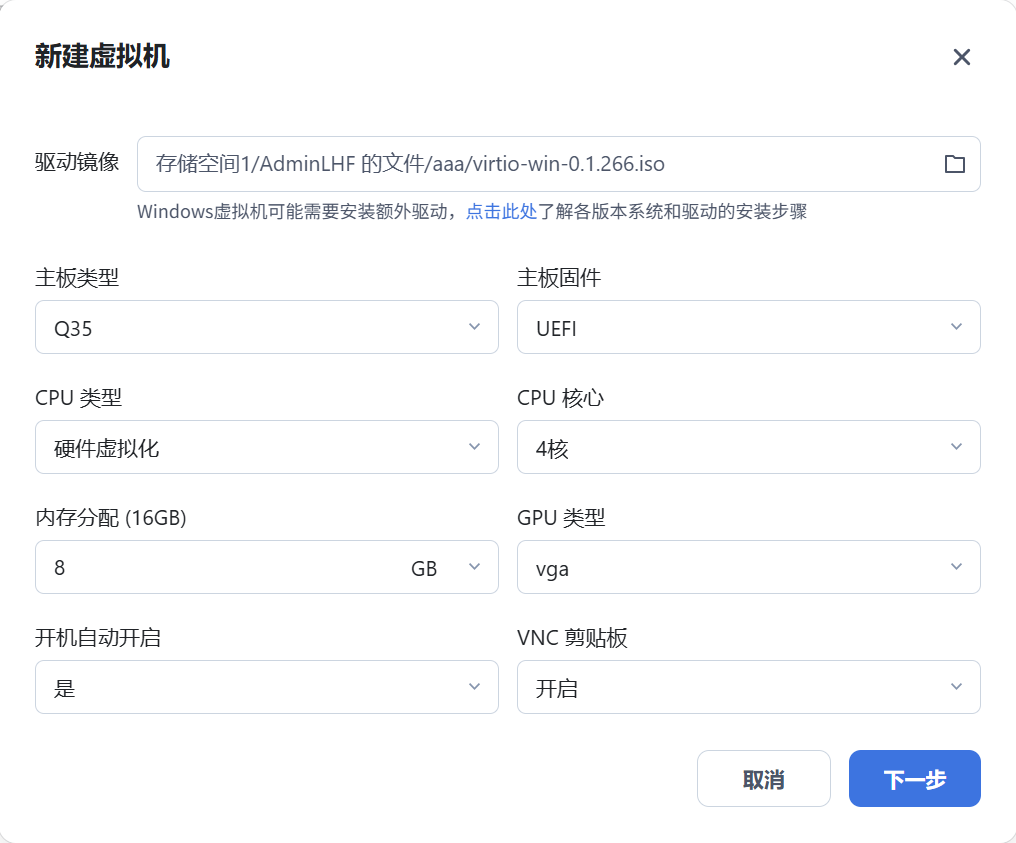The image size is (1016, 843).
Task: Close the 新建虚拟机 dialog
Action: point(962,57)
